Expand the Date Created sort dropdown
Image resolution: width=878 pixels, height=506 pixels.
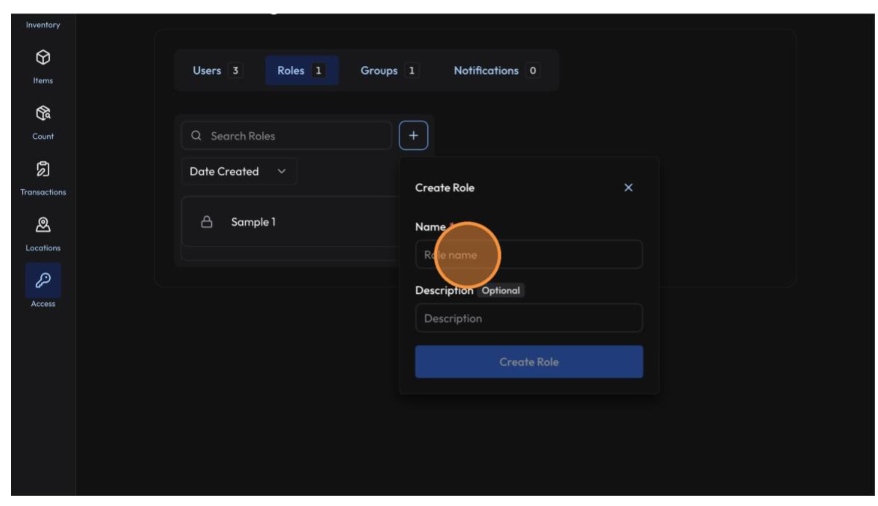239,171
